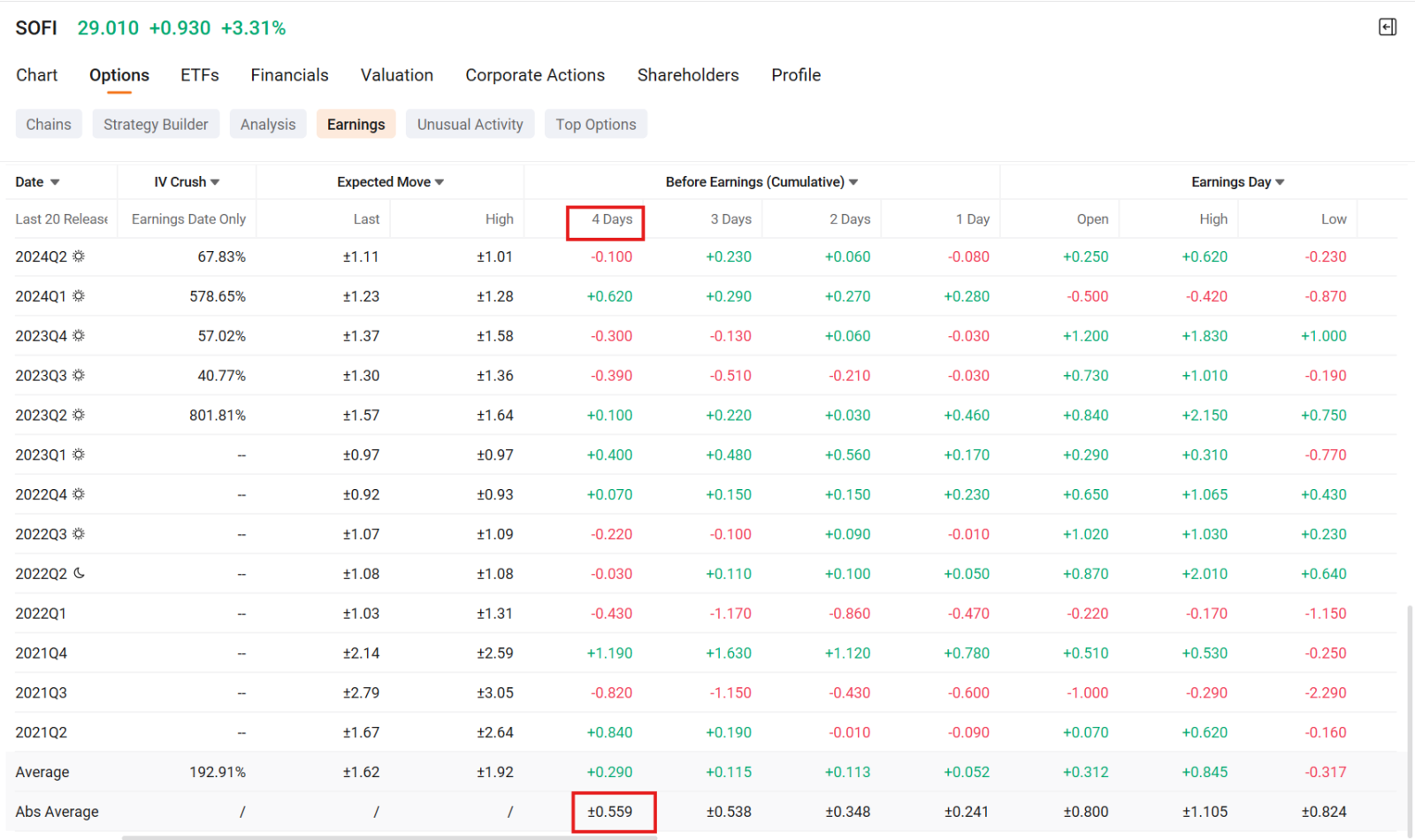Go to the Financials tab
This screenshot has width=1415, height=840.
tap(289, 75)
